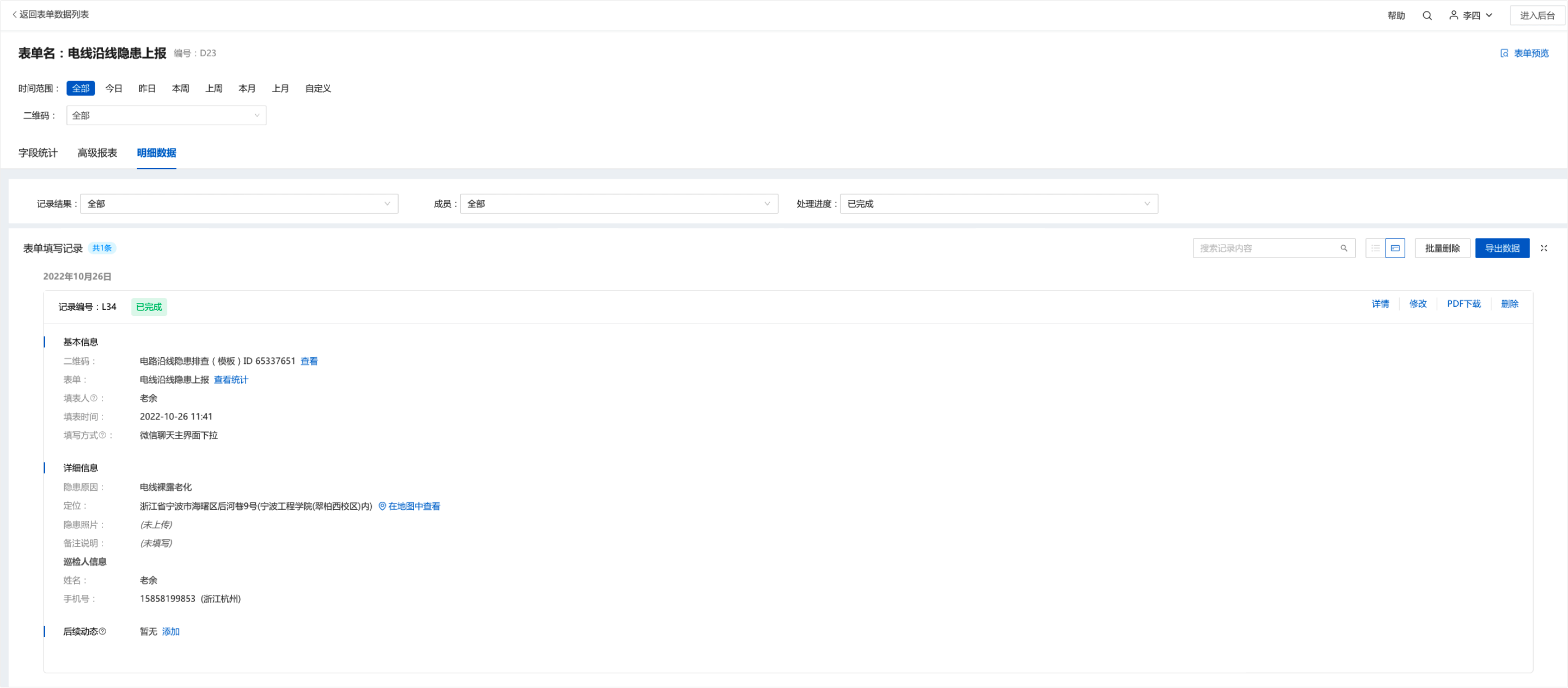Click the 删除 delete icon

[1510, 304]
